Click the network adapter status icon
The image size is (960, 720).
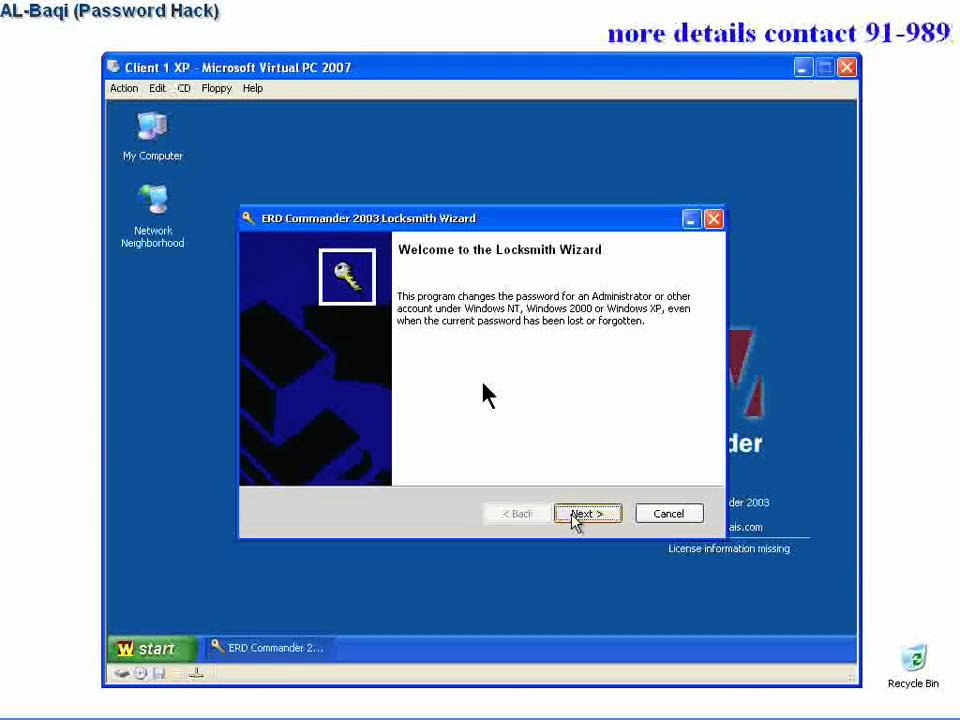pyautogui.click(x=196, y=673)
